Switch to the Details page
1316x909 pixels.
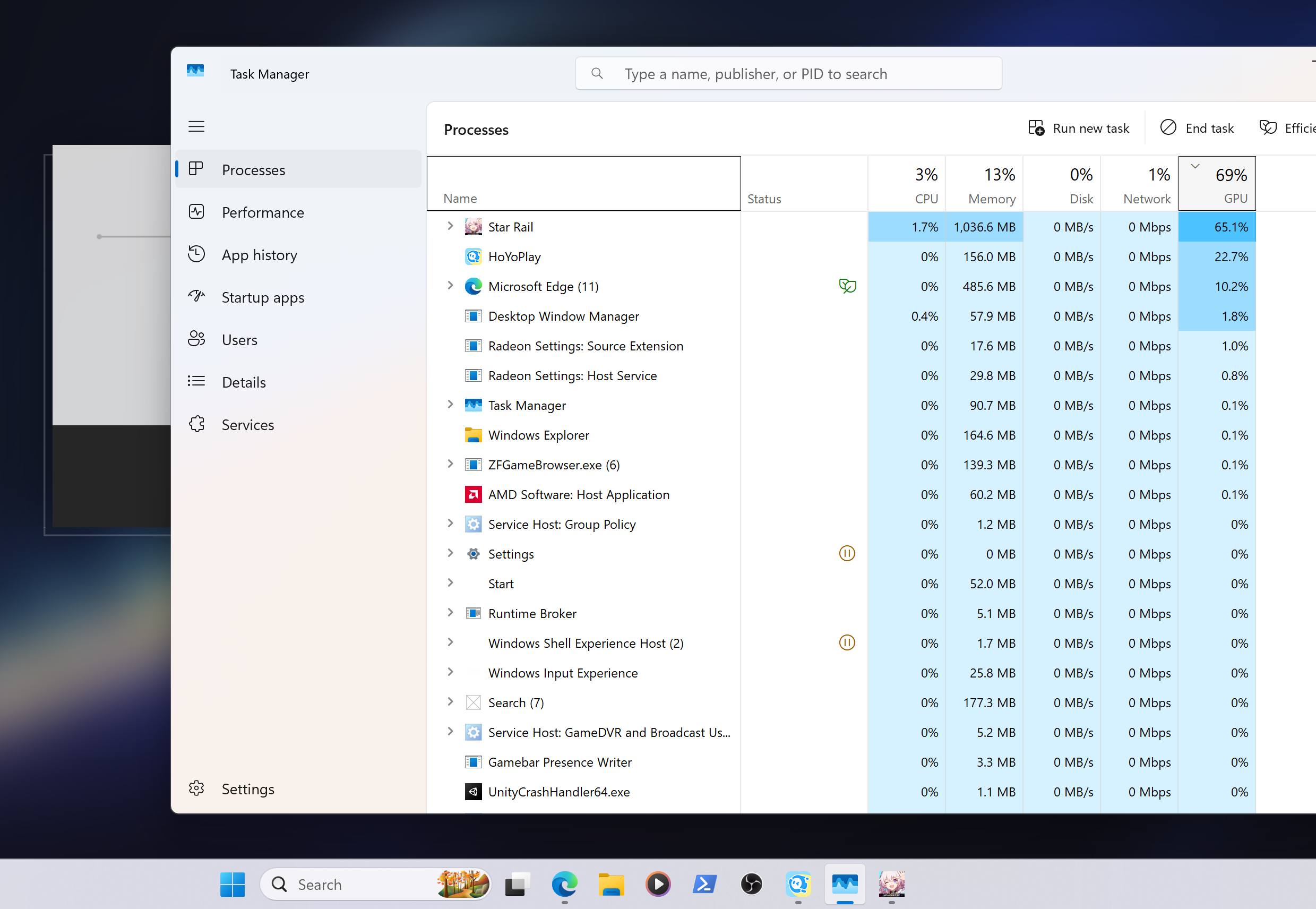pyautogui.click(x=244, y=382)
